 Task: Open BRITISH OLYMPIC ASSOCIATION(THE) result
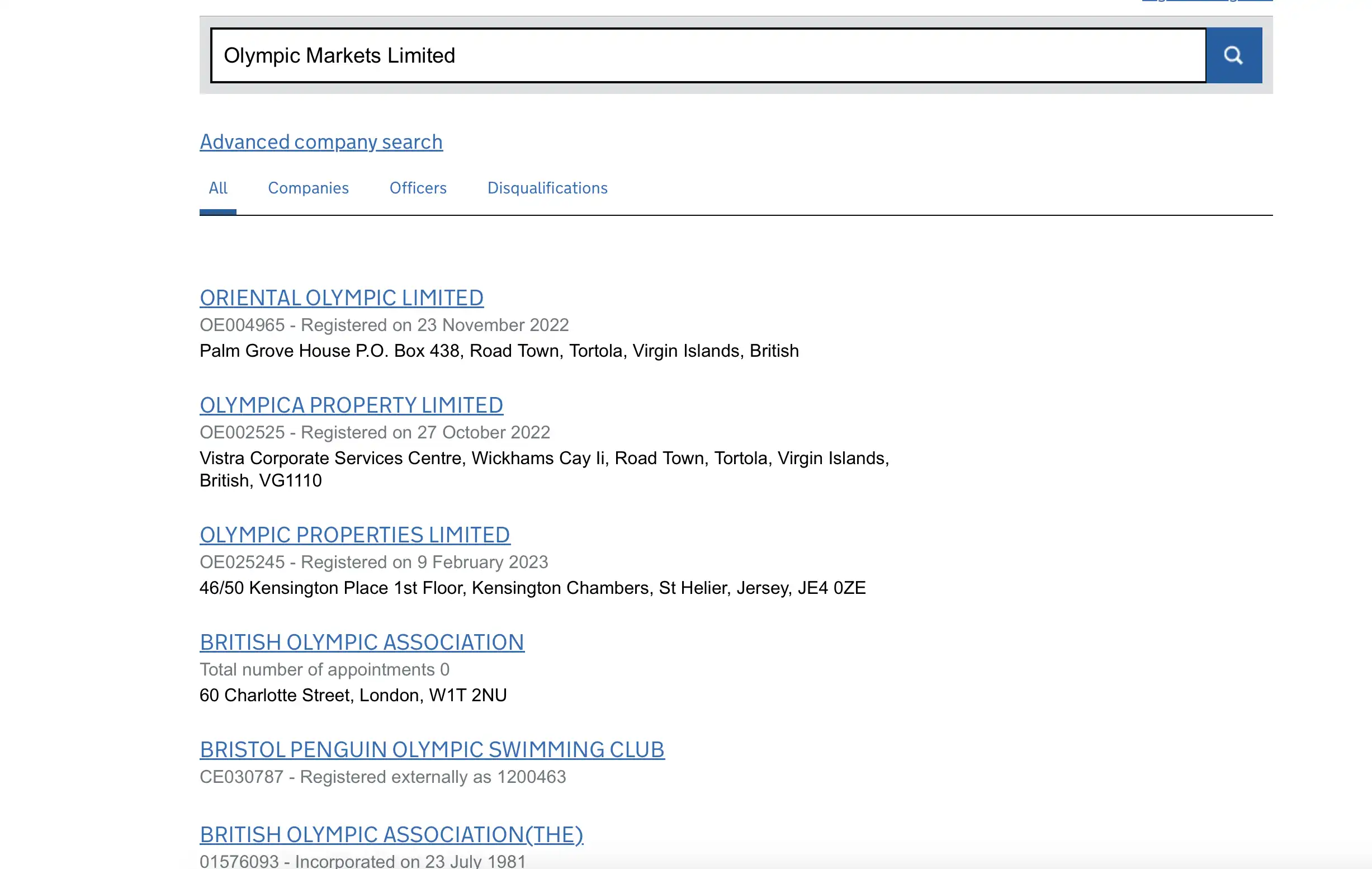pyautogui.click(x=391, y=835)
